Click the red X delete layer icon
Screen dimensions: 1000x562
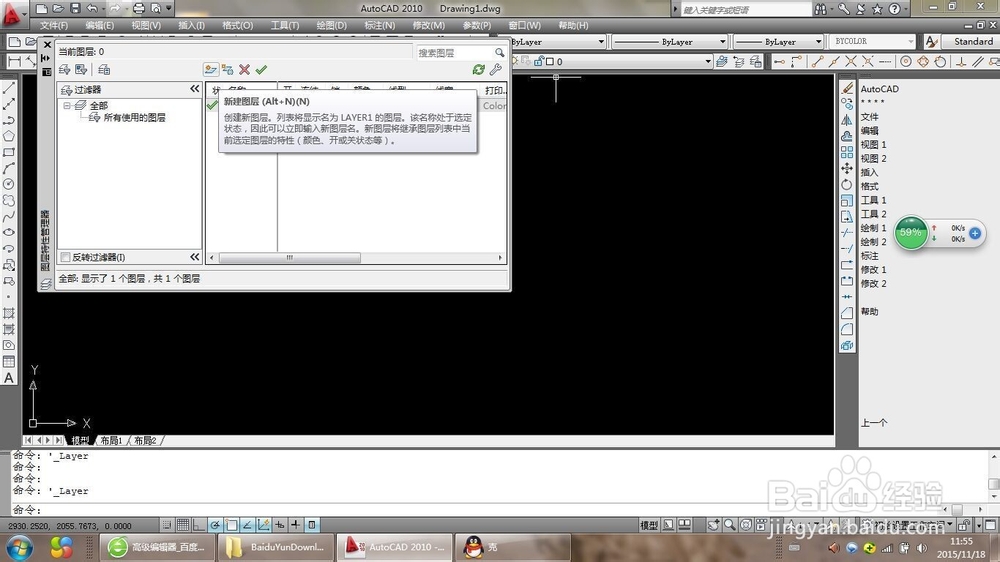click(x=244, y=70)
